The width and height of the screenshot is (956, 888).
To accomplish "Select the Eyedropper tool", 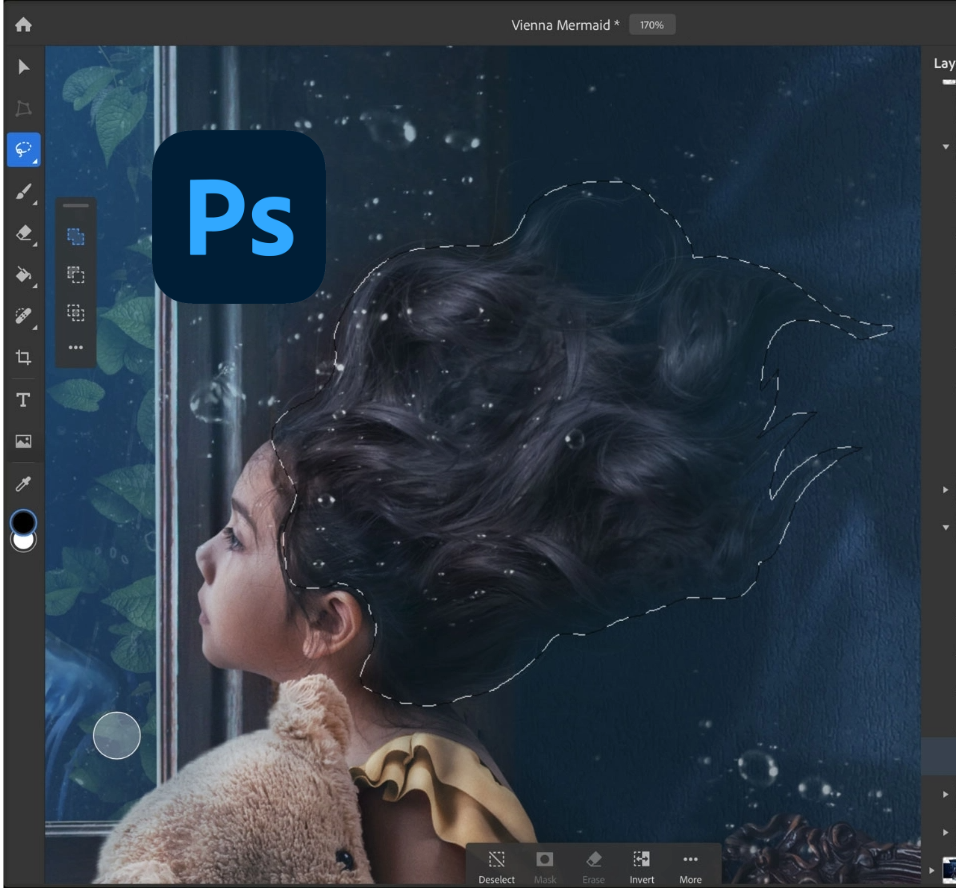I will click(23, 484).
